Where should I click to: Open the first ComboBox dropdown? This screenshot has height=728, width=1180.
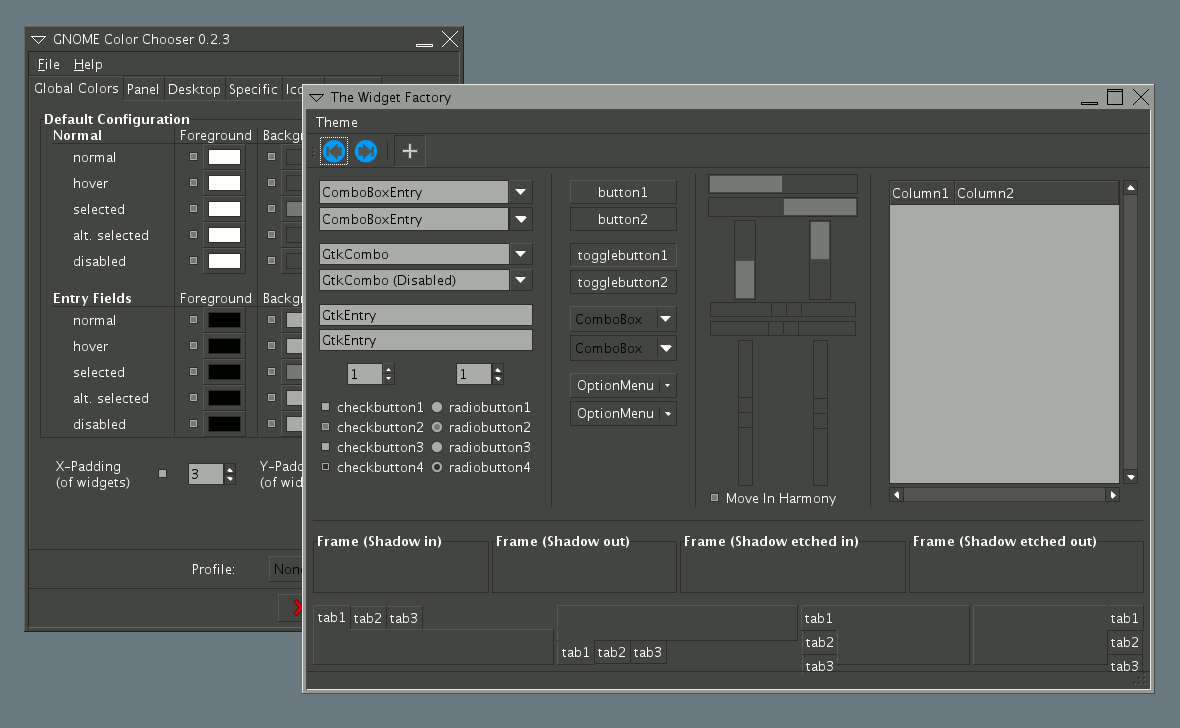pyautogui.click(x=623, y=319)
